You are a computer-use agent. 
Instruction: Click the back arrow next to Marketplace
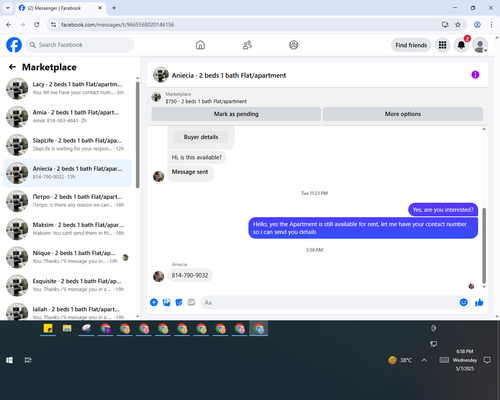click(x=12, y=67)
